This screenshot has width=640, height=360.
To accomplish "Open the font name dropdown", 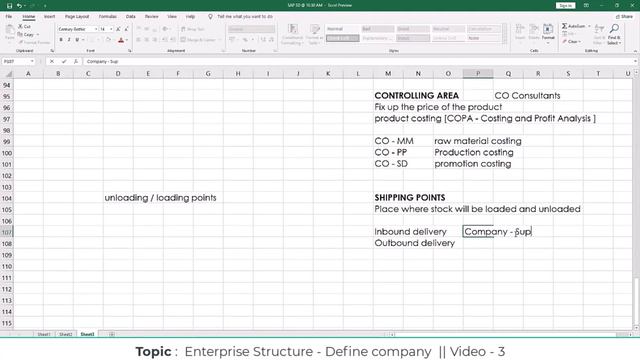I will pos(96,29).
